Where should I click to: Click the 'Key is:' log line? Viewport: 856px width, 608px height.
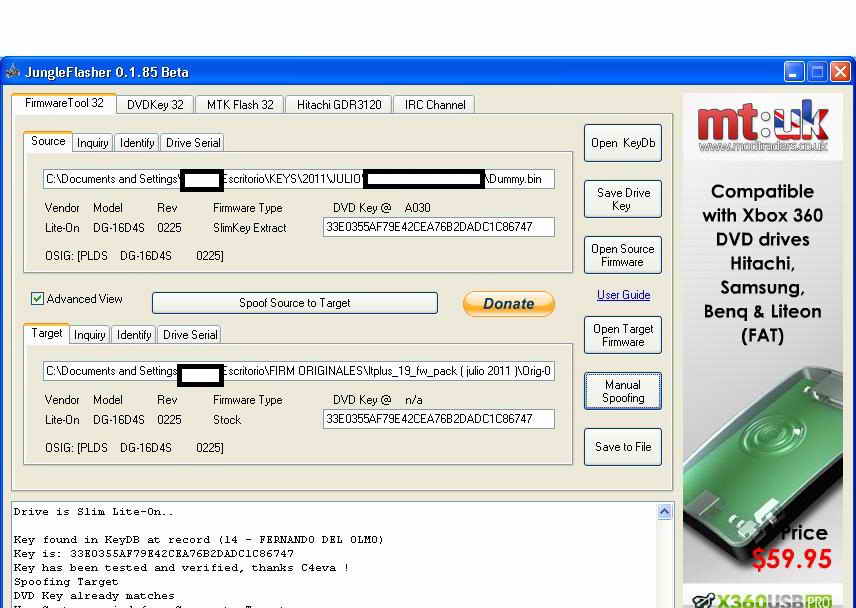pos(153,553)
